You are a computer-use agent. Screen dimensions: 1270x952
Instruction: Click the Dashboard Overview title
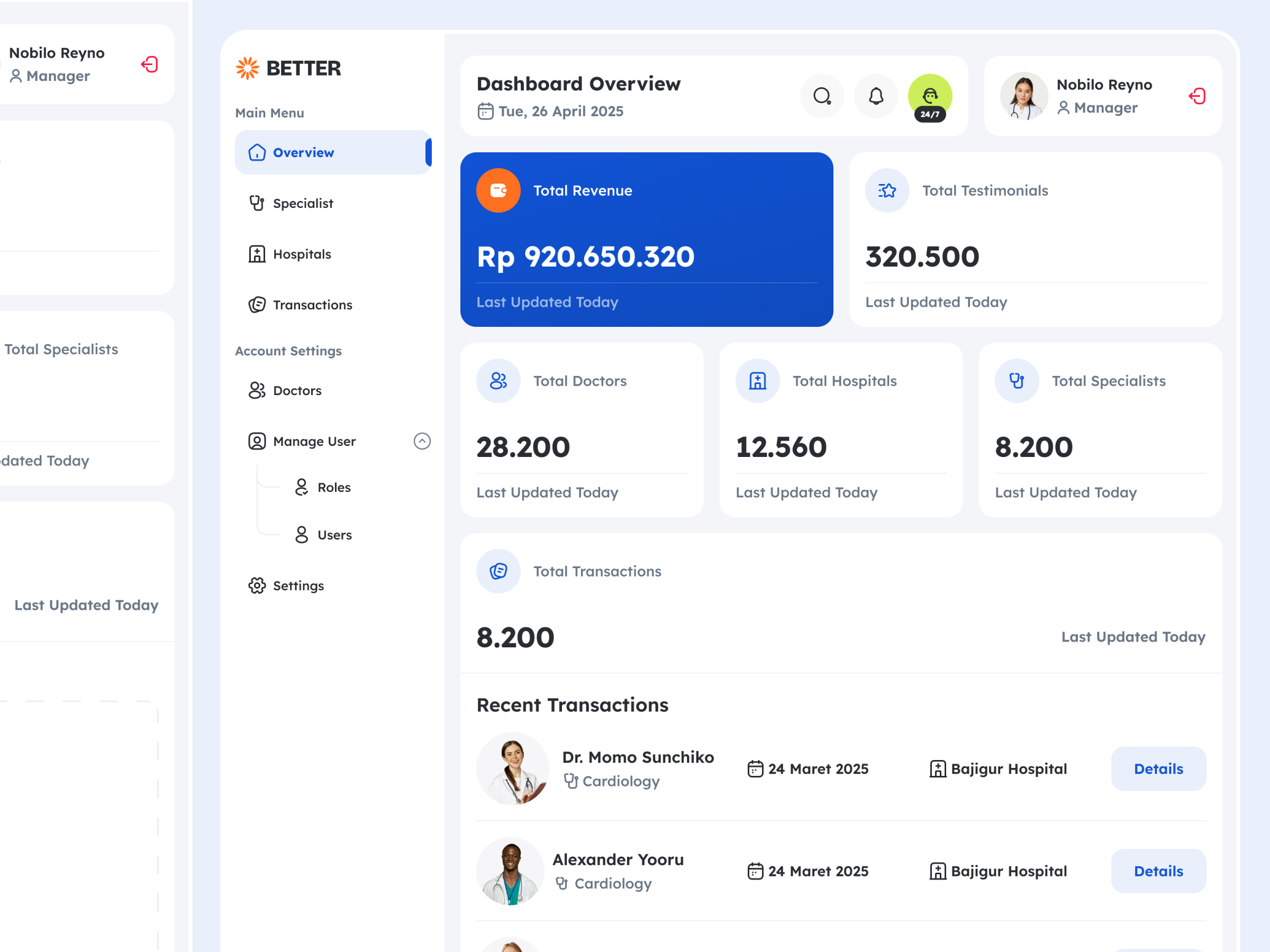click(578, 84)
